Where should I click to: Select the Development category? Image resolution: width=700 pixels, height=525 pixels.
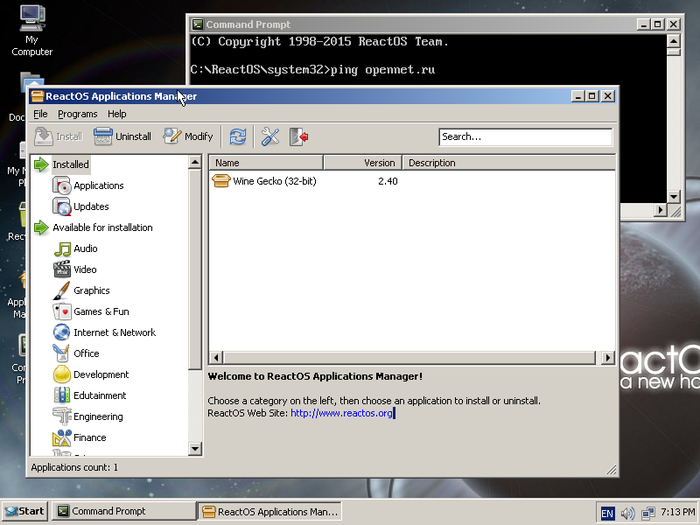point(101,374)
